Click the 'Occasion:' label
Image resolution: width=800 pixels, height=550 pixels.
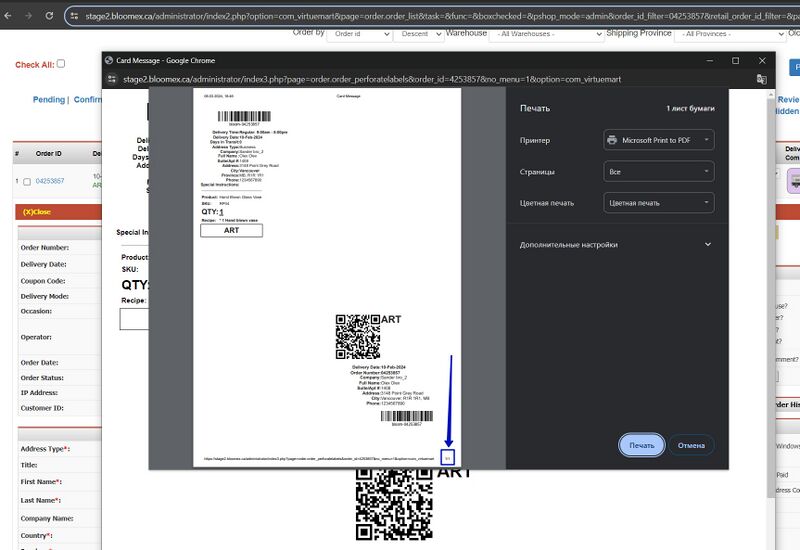(36, 311)
